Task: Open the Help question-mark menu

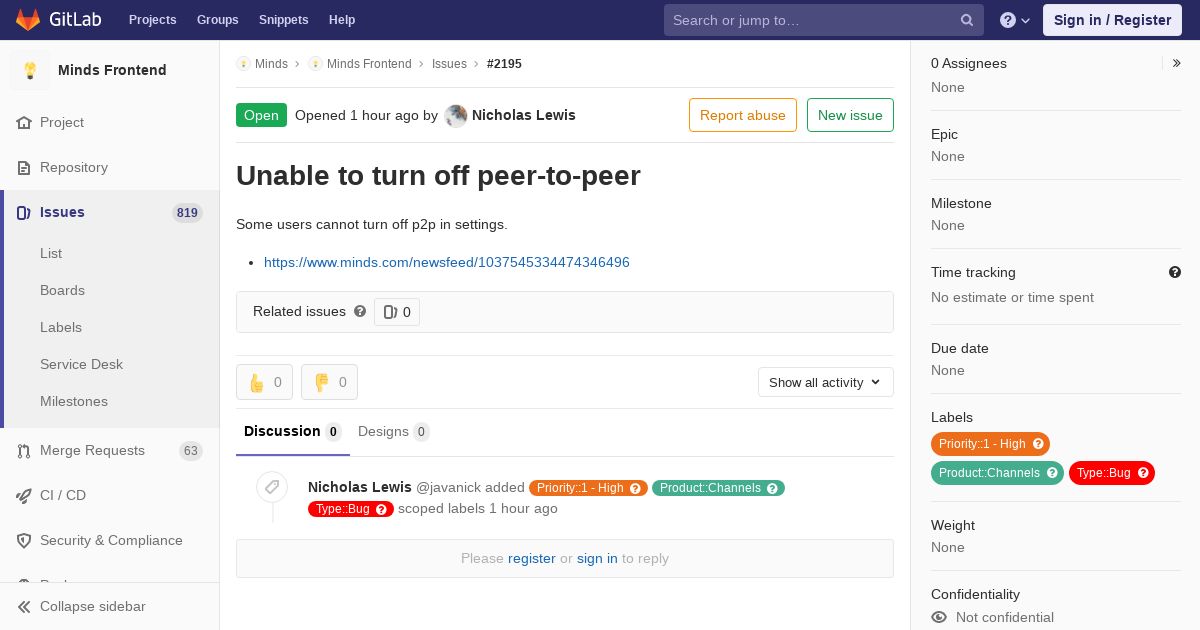Action: click(x=1015, y=20)
